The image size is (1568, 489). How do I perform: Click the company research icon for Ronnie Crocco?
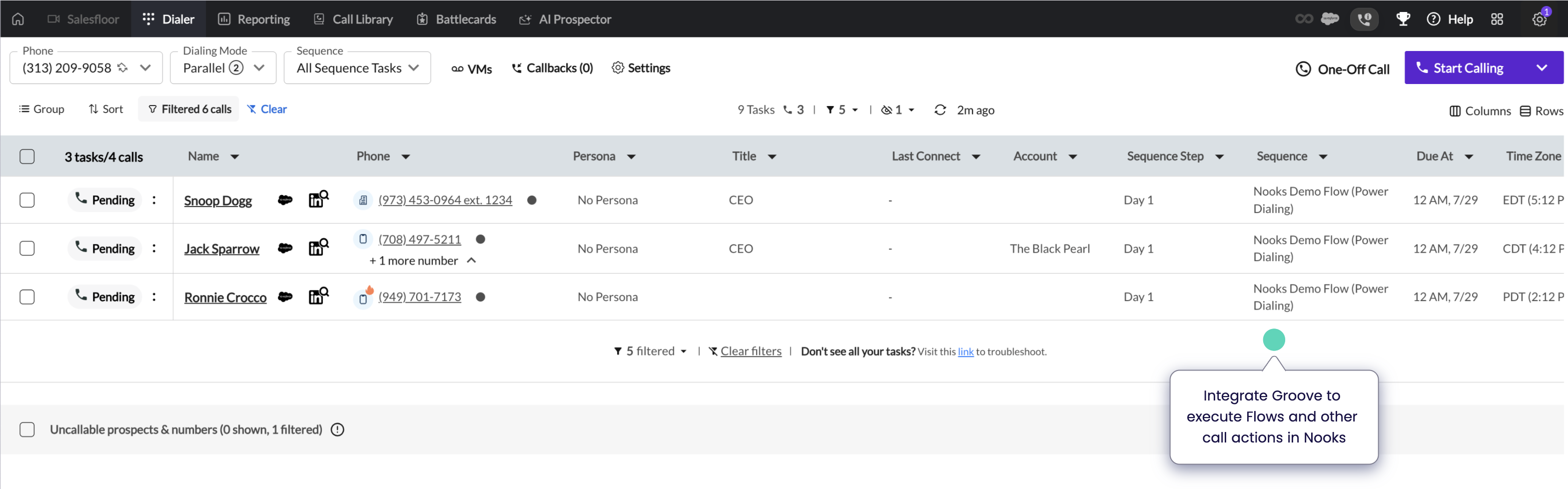[318, 296]
